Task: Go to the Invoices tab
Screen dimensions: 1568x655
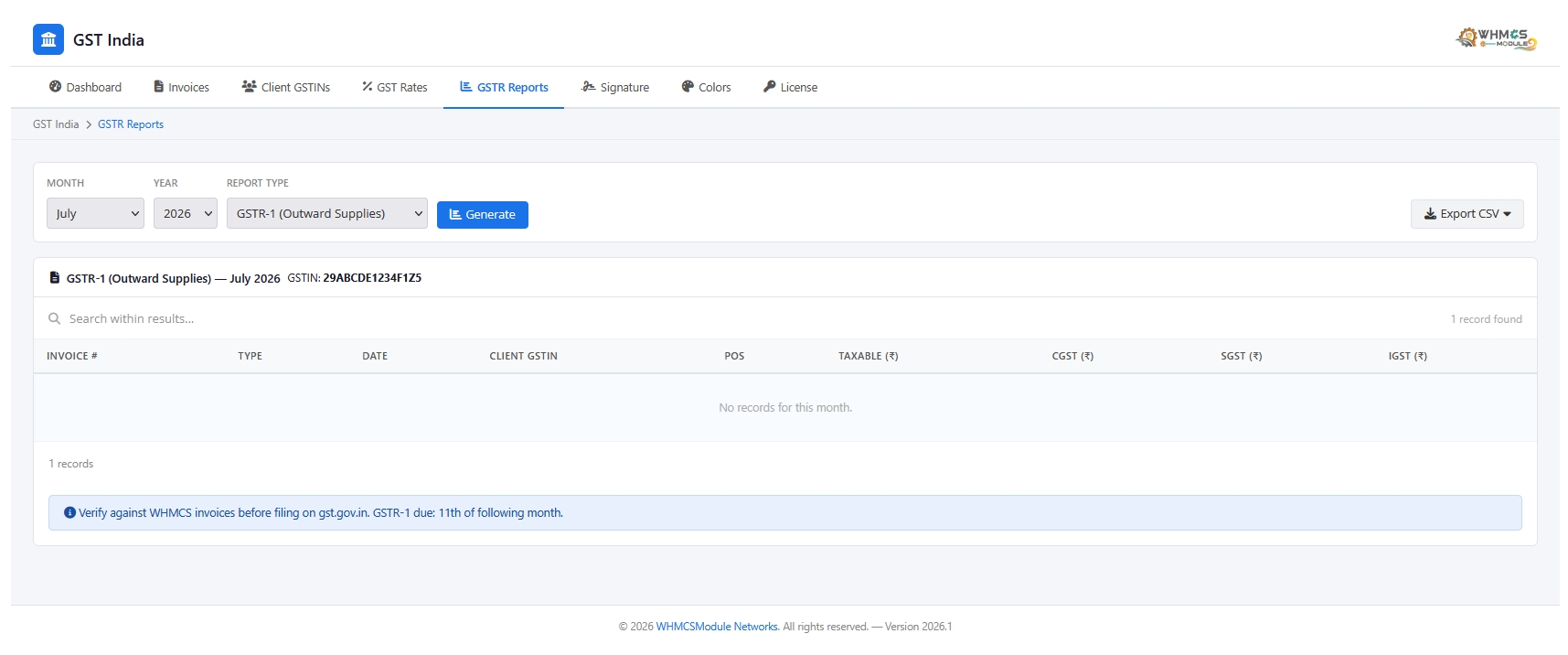Action: click(x=181, y=87)
